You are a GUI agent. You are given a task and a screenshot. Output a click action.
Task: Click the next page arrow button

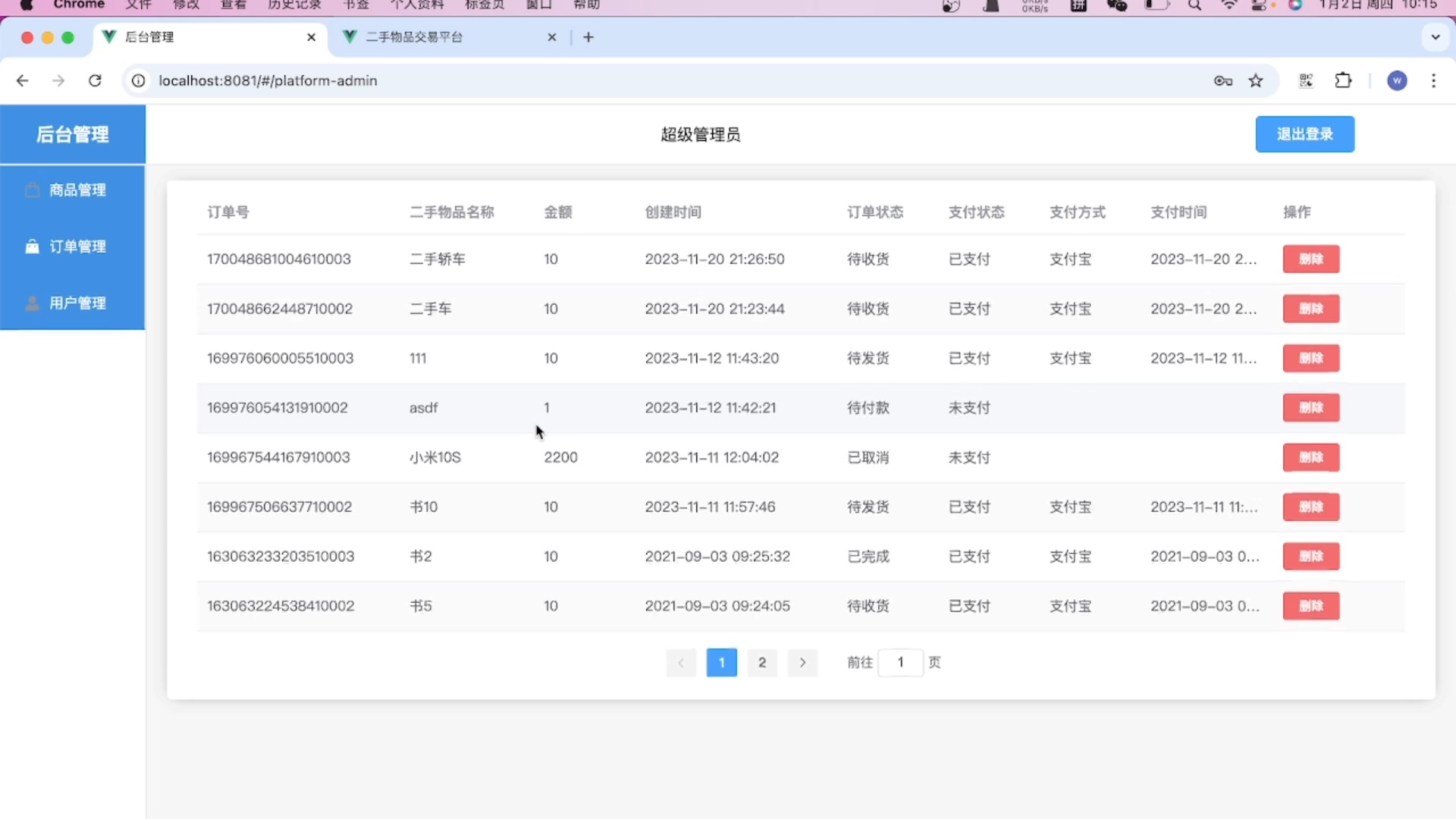pyautogui.click(x=803, y=662)
